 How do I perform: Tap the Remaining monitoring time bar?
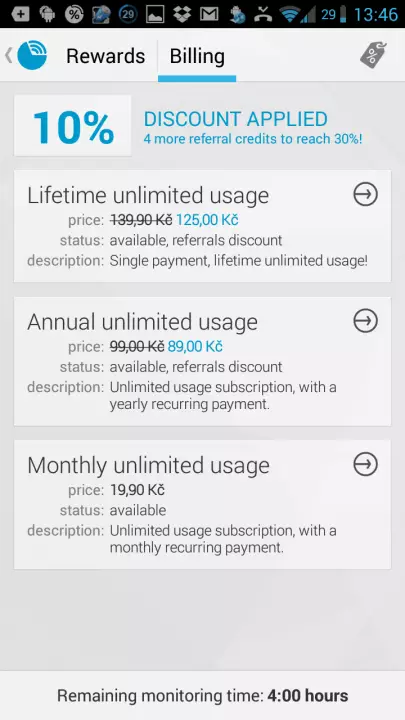click(202, 695)
